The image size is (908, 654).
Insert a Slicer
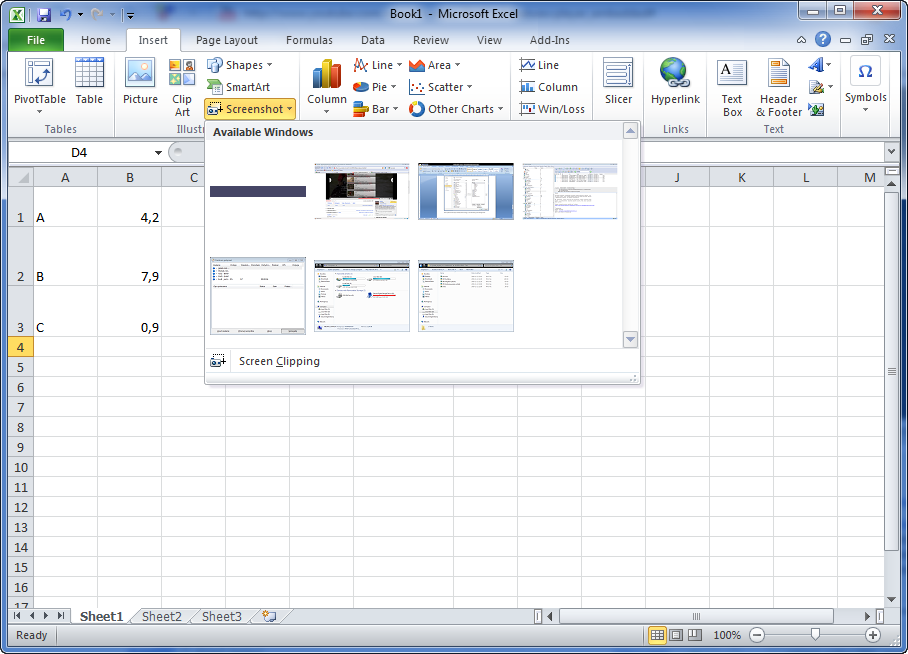pos(618,82)
